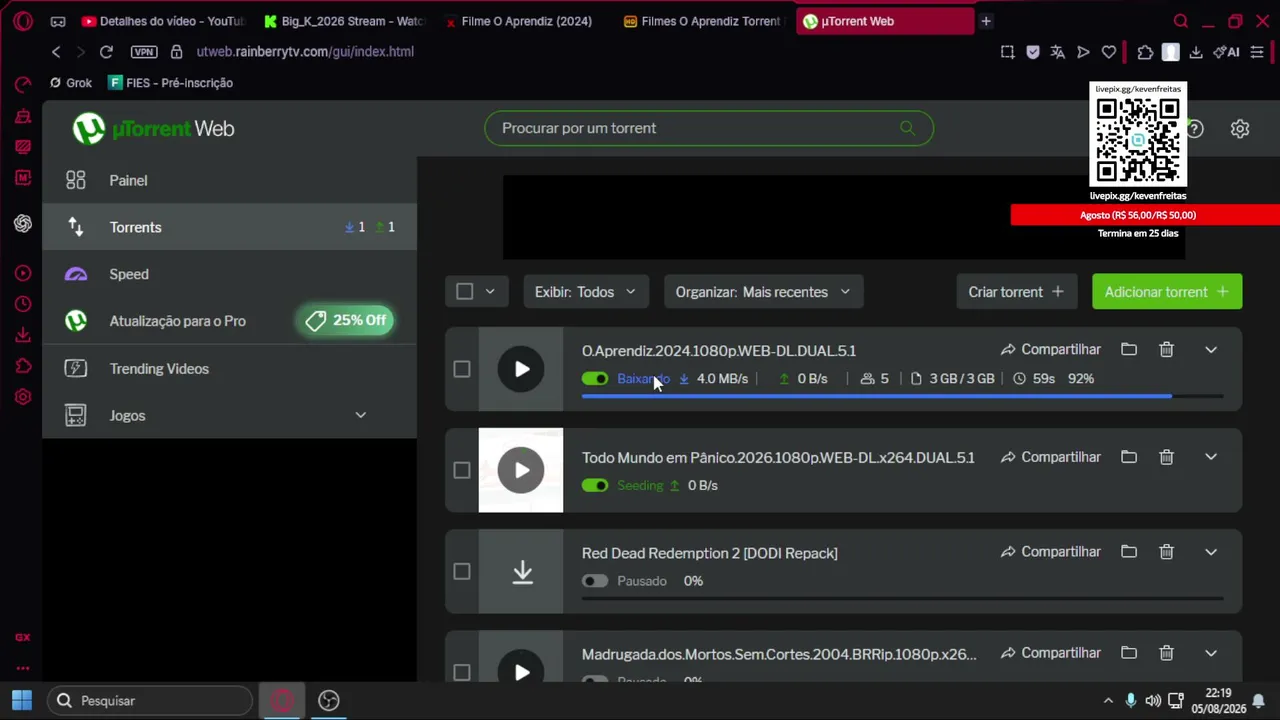This screenshot has width=1280, height=720.
Task: Open folder for Red Dead Redemption 2
Action: point(1129,552)
